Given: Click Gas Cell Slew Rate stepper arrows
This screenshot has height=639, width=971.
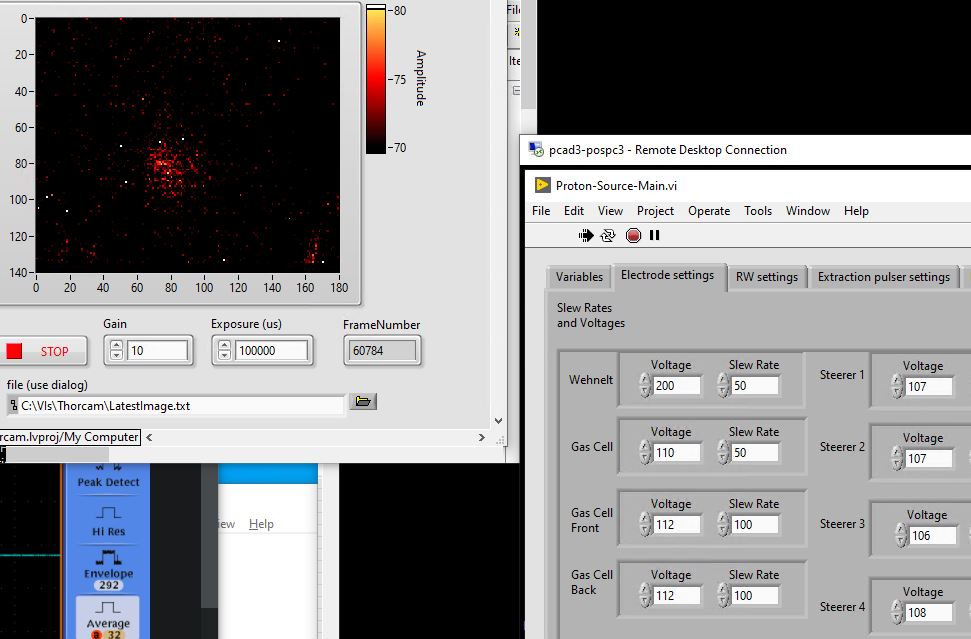Looking at the screenshot, I should click(x=723, y=453).
